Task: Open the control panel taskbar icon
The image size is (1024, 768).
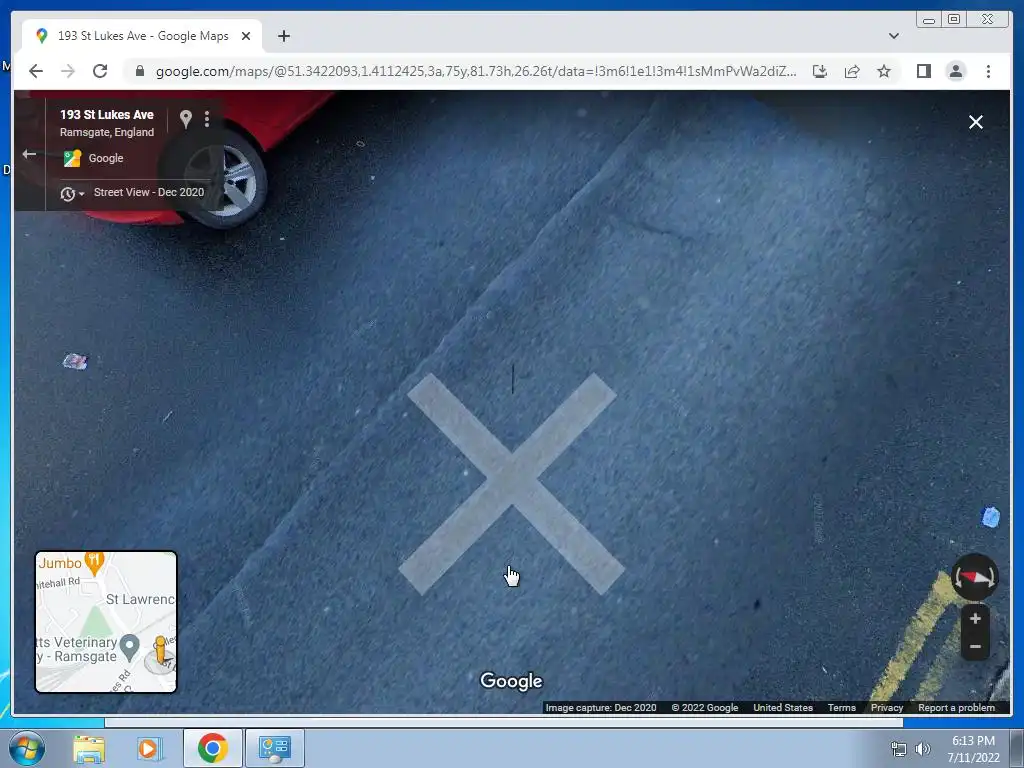Action: point(274,748)
